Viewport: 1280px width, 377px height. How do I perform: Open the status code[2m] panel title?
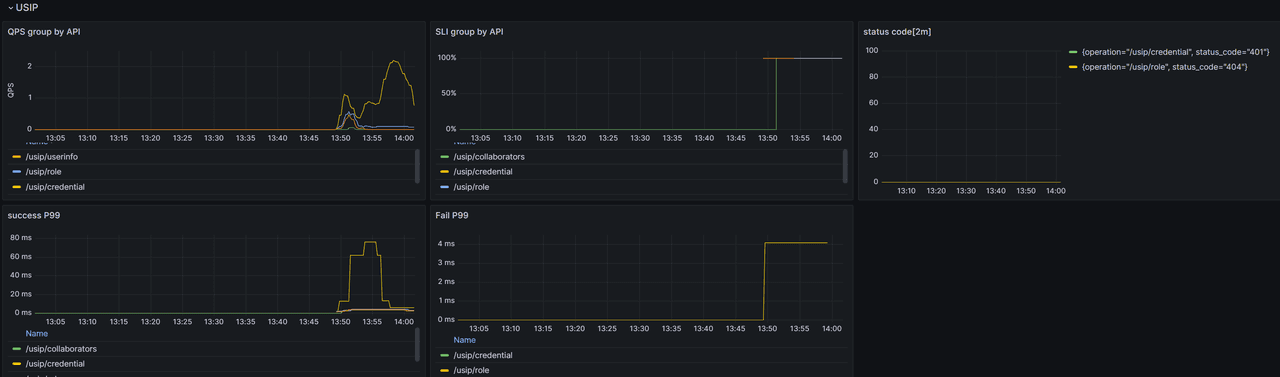(x=898, y=32)
